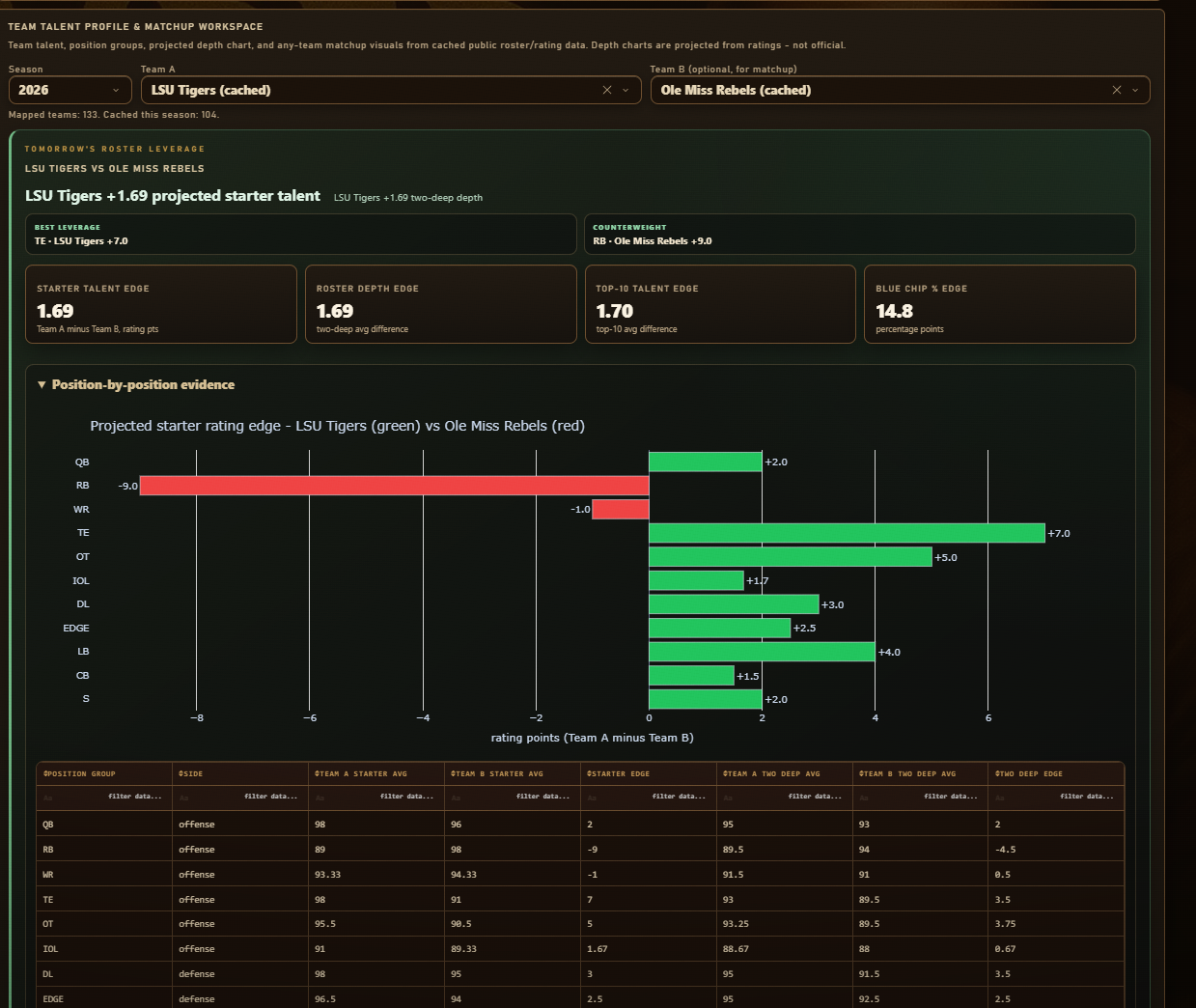The image size is (1196, 1008).
Task: Click the QB cell in the position table
Action: tap(104, 825)
